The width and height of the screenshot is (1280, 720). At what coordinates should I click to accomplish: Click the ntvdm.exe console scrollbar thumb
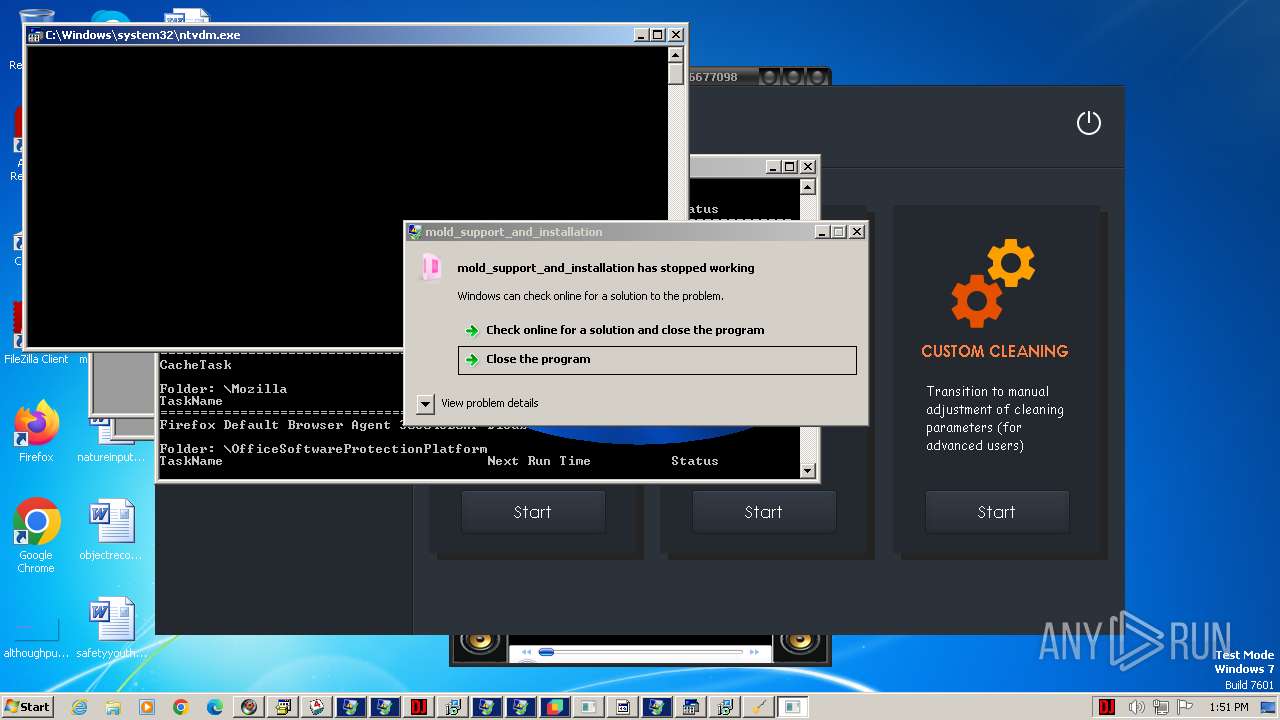click(x=676, y=74)
